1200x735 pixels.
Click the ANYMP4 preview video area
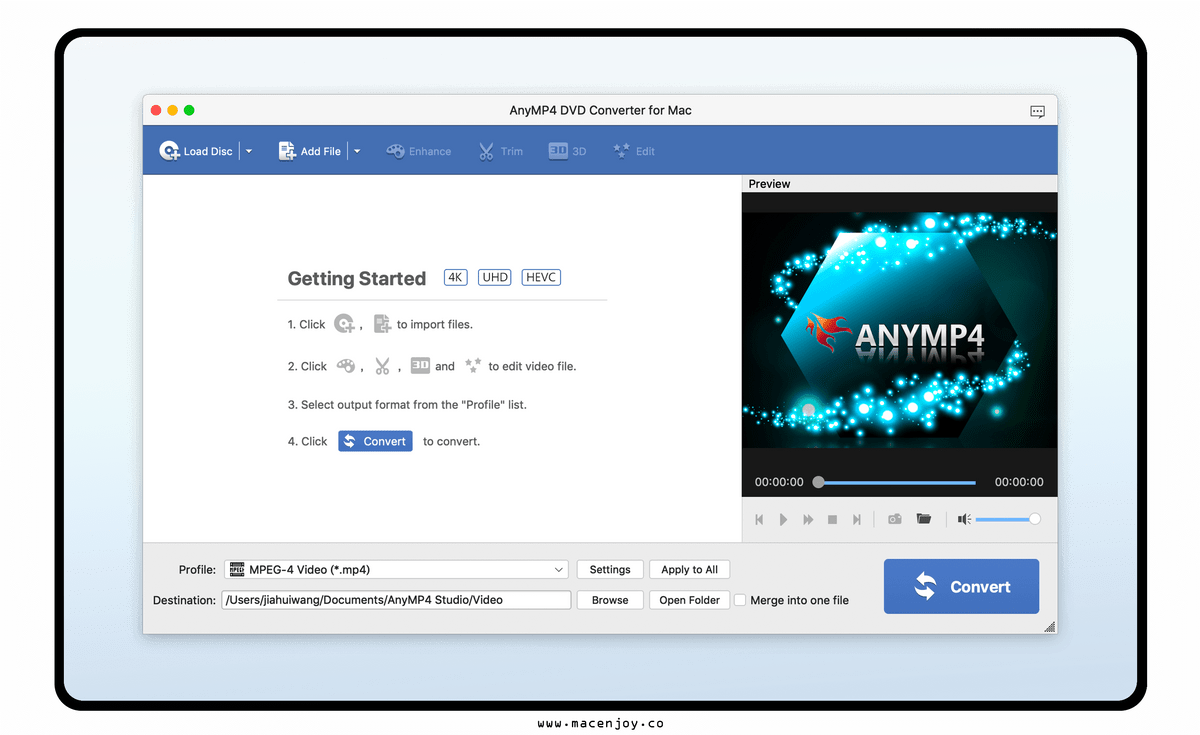pyautogui.click(x=899, y=329)
